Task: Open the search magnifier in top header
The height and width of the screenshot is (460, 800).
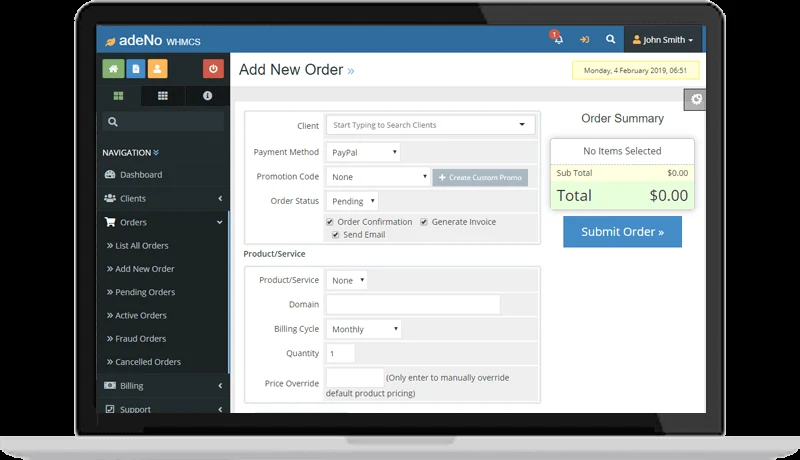Action: pos(610,39)
